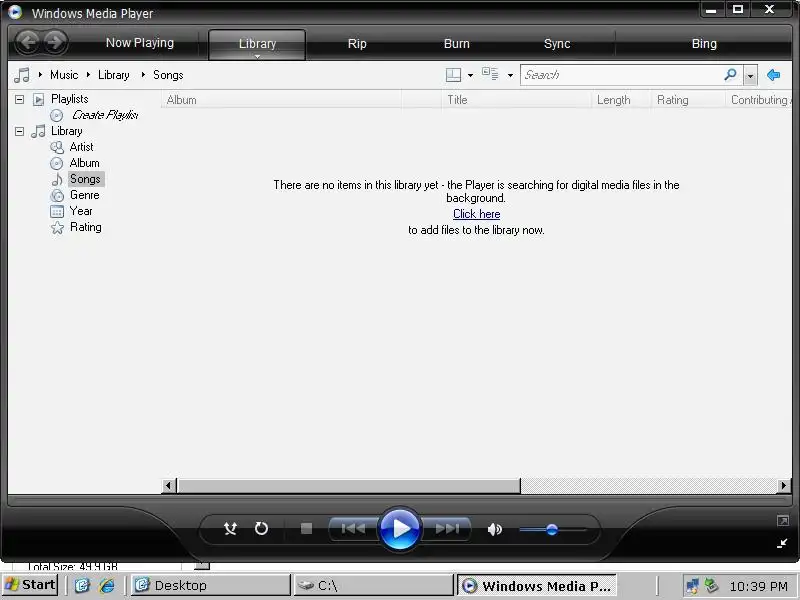Click the horizontal scrollbar left arrow

pyautogui.click(x=169, y=486)
